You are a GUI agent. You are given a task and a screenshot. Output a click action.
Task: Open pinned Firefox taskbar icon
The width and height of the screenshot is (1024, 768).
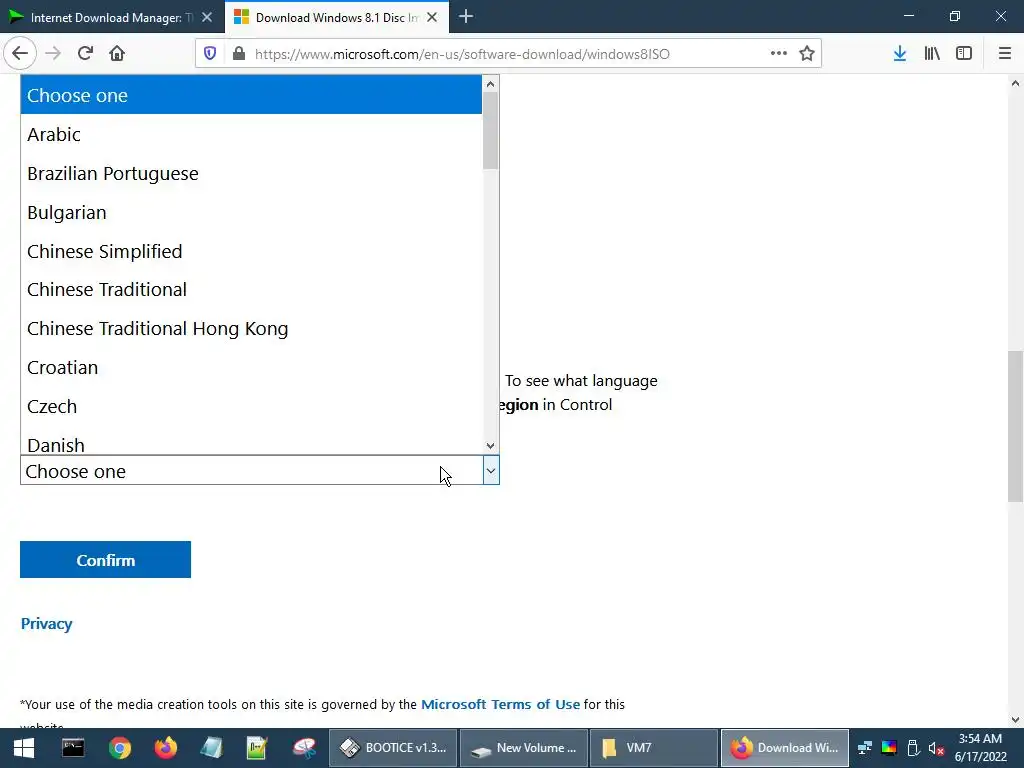165,748
